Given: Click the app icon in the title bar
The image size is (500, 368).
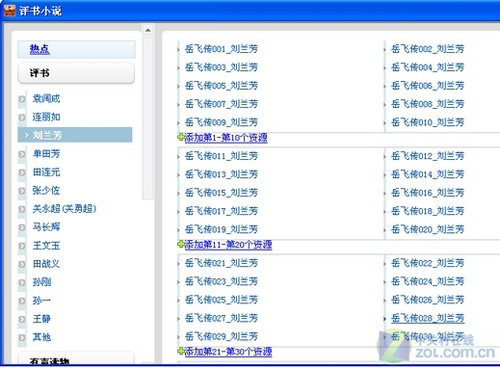Looking at the screenshot, I should (9, 10).
